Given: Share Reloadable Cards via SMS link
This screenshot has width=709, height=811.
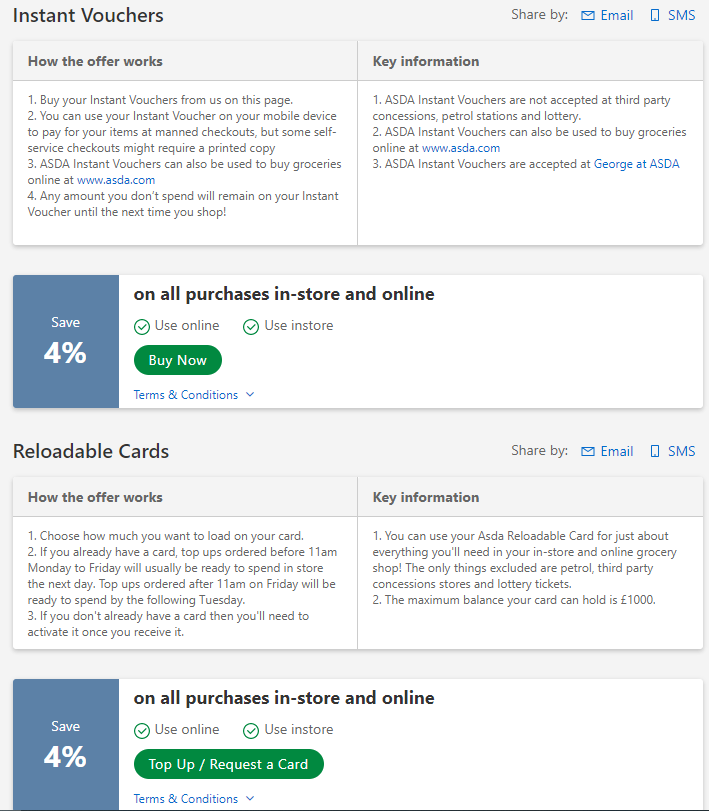Looking at the screenshot, I should coord(681,452).
